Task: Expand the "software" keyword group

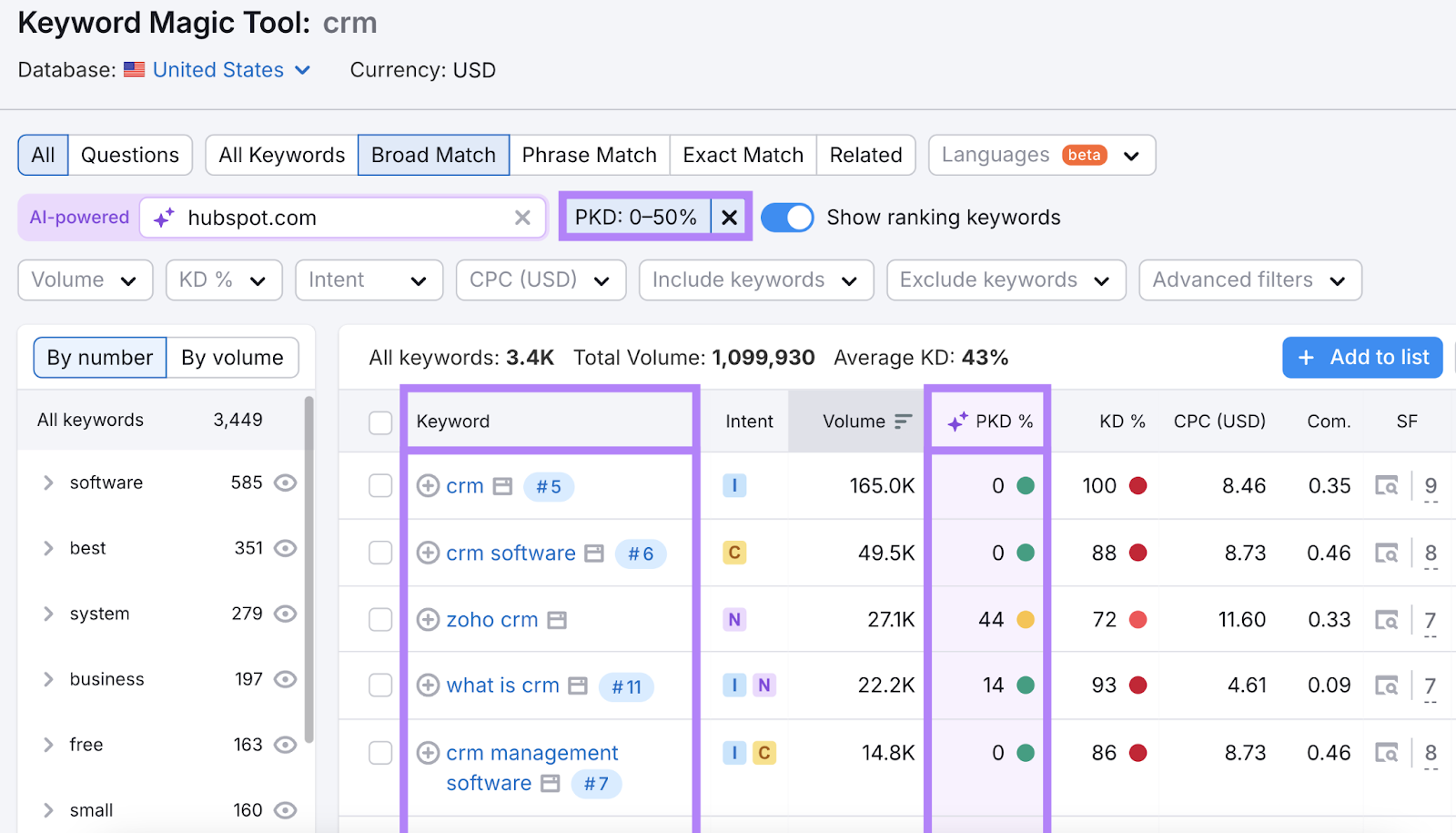Action: click(x=47, y=483)
